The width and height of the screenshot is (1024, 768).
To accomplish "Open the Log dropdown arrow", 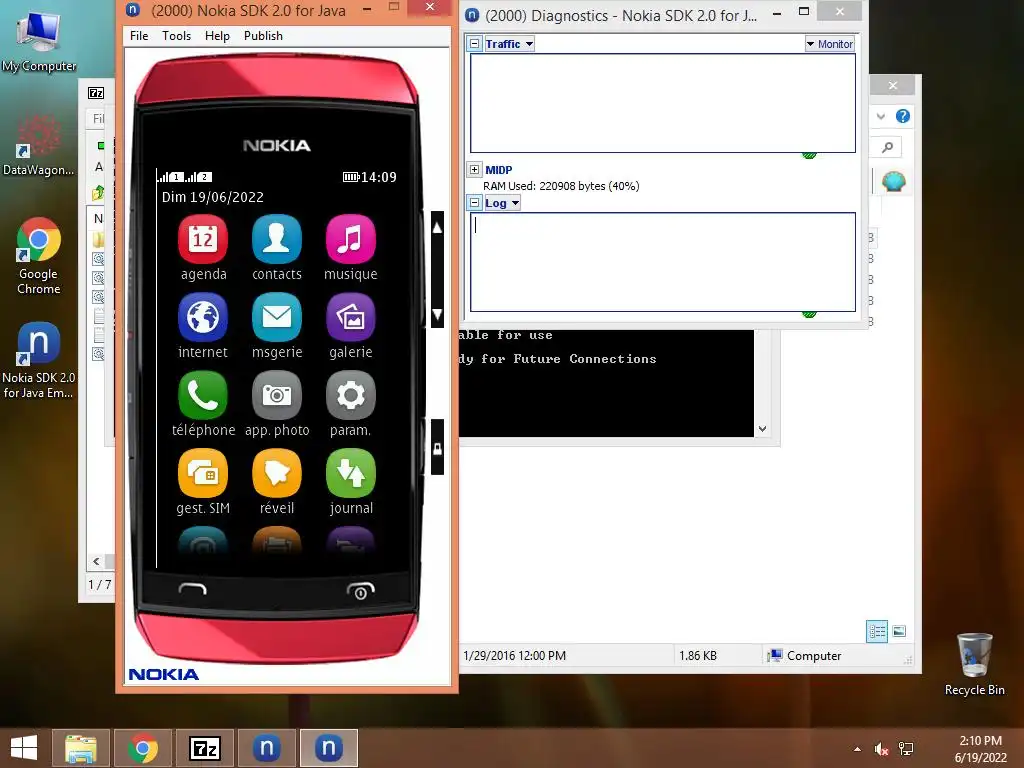I will tap(515, 203).
